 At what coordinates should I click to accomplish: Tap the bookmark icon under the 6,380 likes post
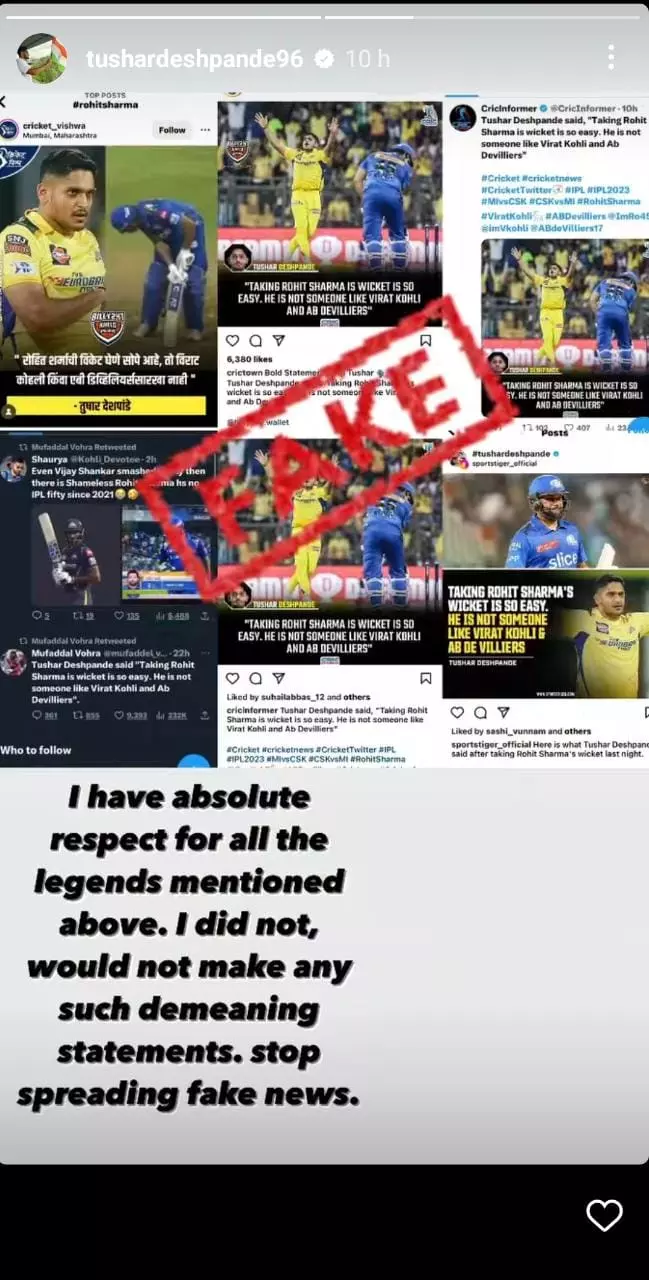(x=425, y=341)
